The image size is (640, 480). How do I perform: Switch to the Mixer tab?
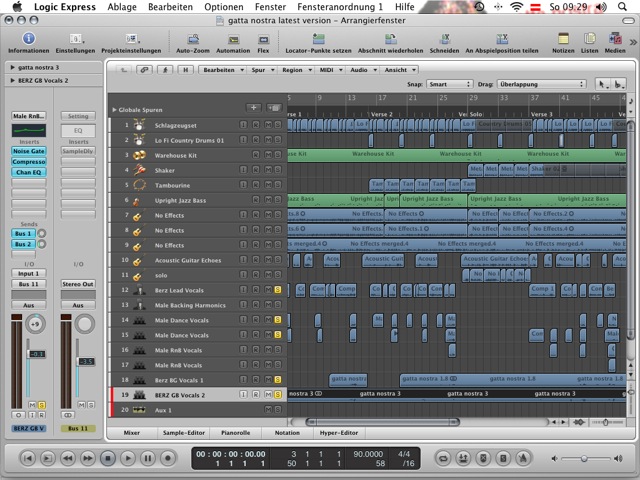pos(132,433)
